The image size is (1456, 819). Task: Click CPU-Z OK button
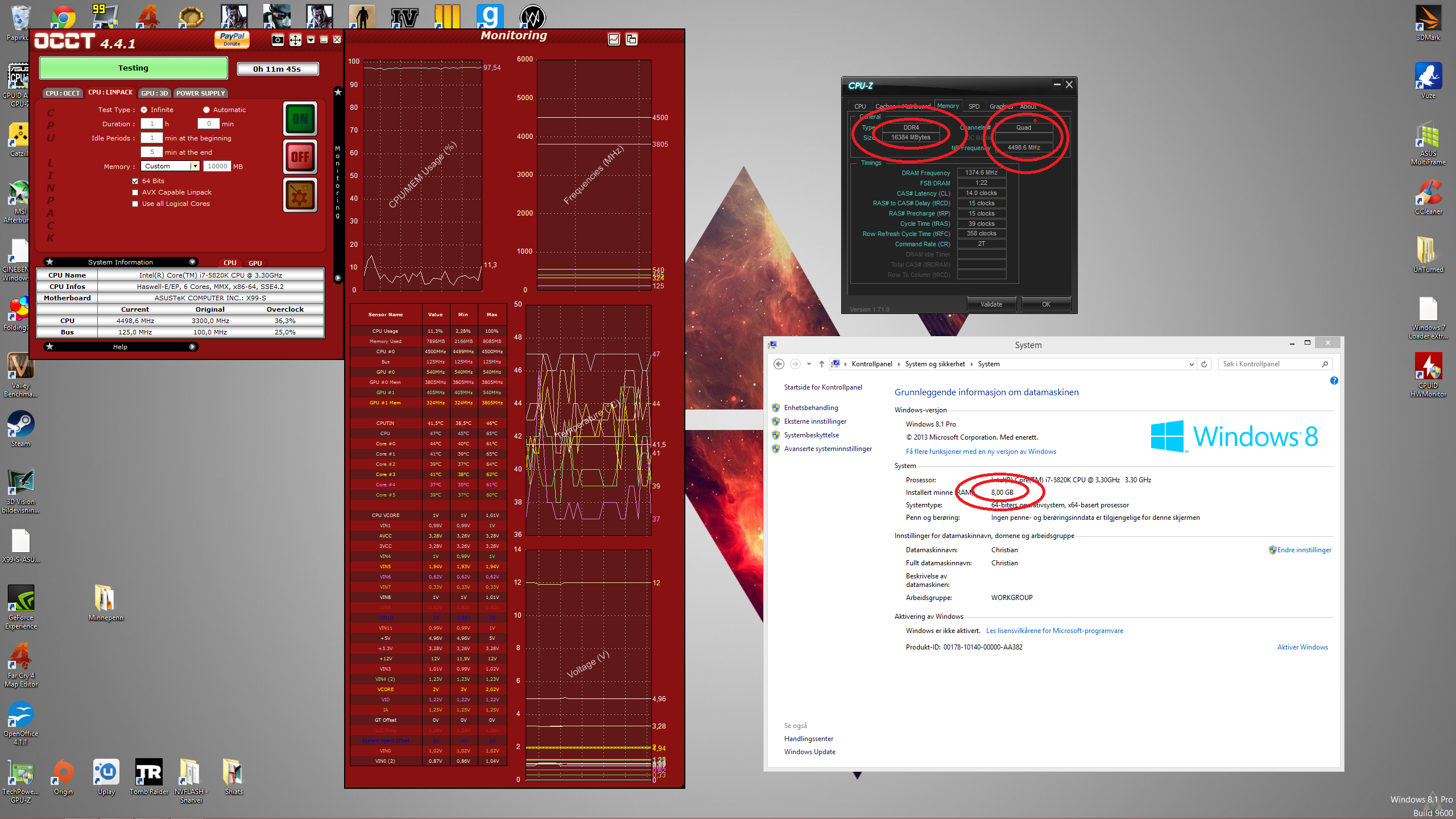1046,304
